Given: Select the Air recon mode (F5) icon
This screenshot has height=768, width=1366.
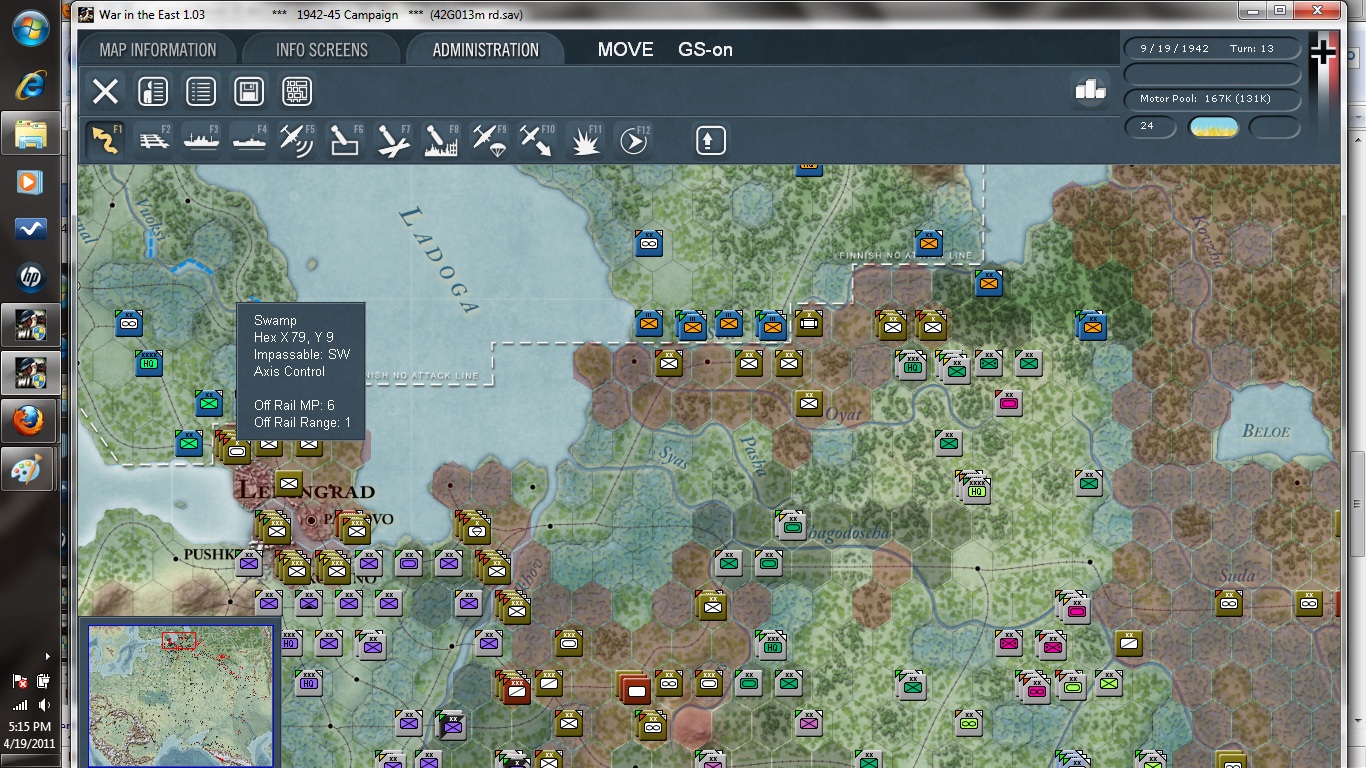Looking at the screenshot, I should pos(297,140).
